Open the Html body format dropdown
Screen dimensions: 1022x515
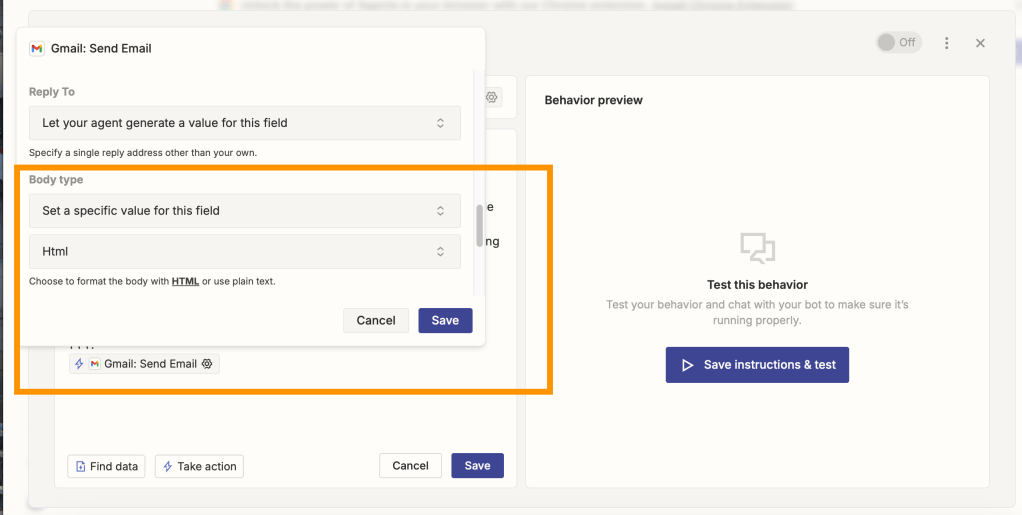[x=244, y=252]
